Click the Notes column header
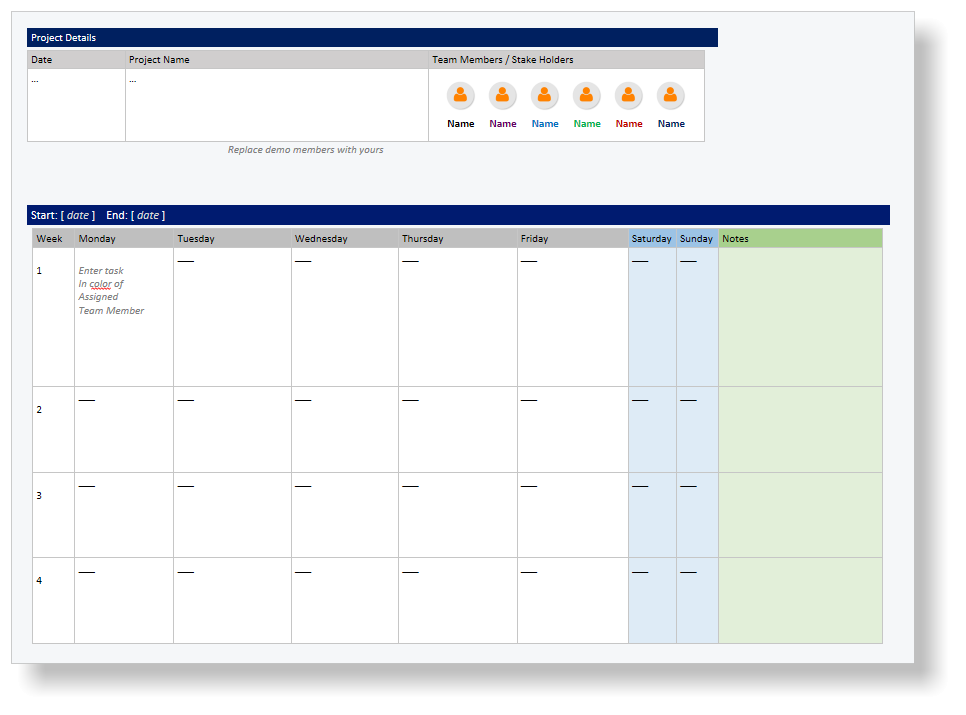The width and height of the screenshot is (966, 715). [799, 239]
